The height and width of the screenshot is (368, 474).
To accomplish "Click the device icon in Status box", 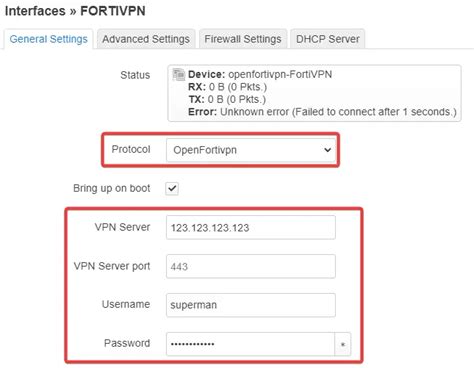I will pos(179,75).
